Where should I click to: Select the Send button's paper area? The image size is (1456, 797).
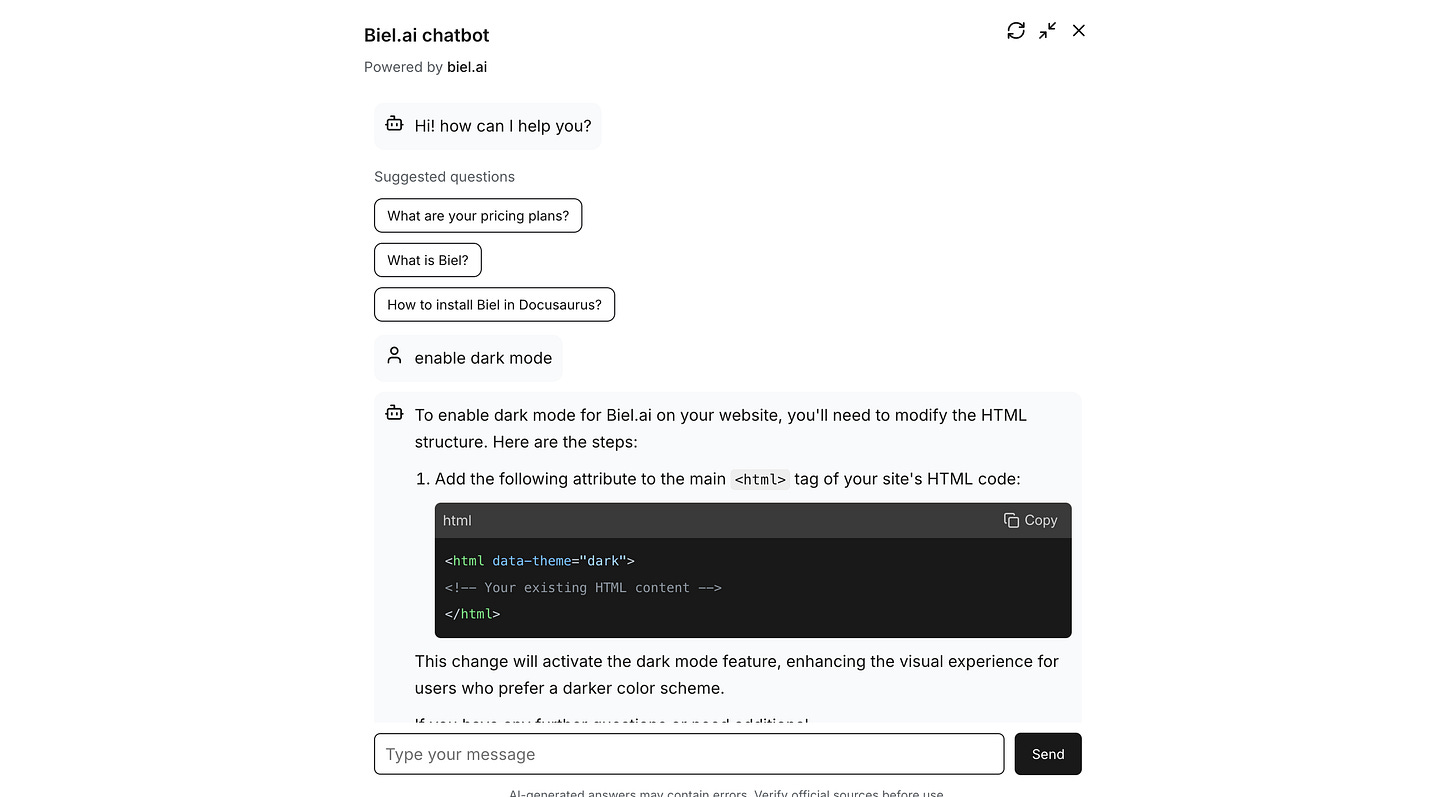coord(1047,753)
